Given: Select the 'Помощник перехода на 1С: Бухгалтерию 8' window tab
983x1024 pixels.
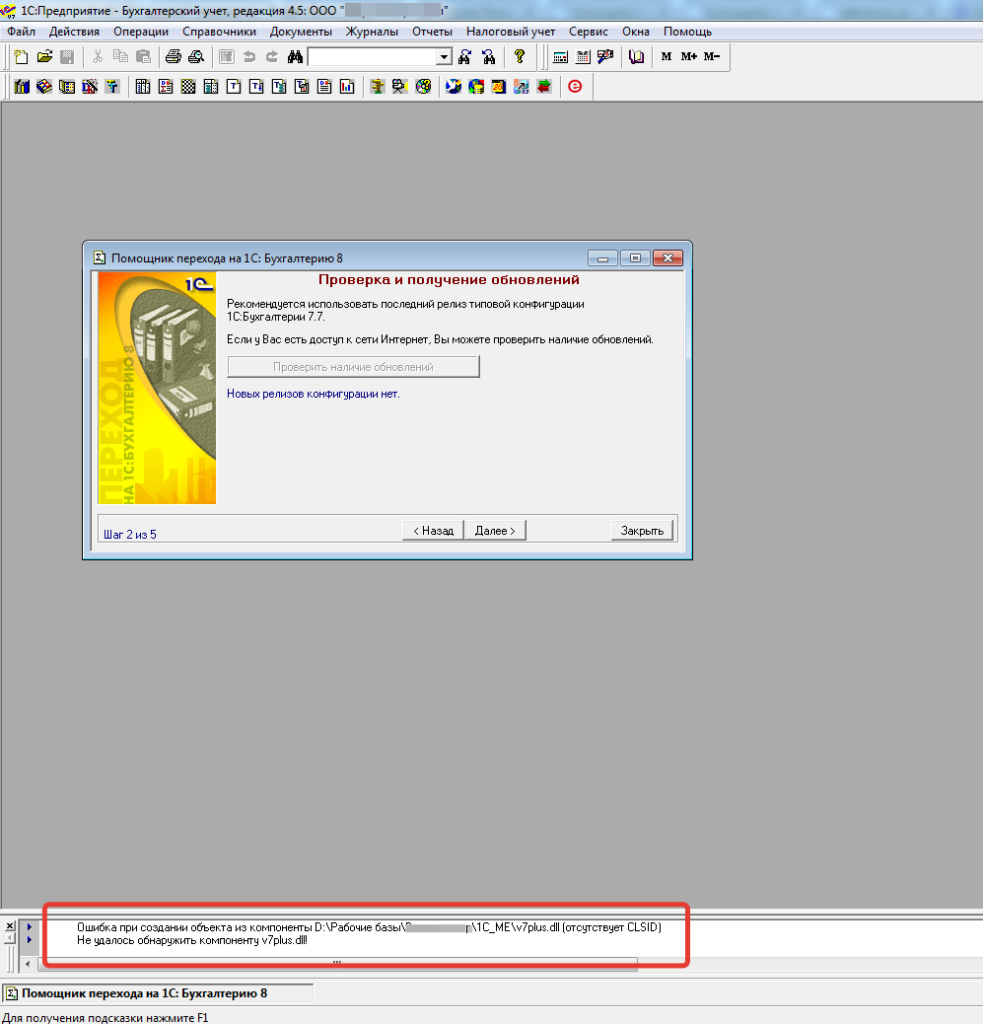Looking at the screenshot, I should (x=157, y=993).
